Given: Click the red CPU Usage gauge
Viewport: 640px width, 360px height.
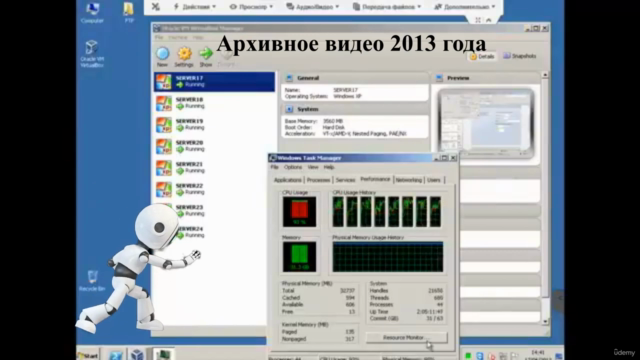Looking at the screenshot, I should click(299, 212).
